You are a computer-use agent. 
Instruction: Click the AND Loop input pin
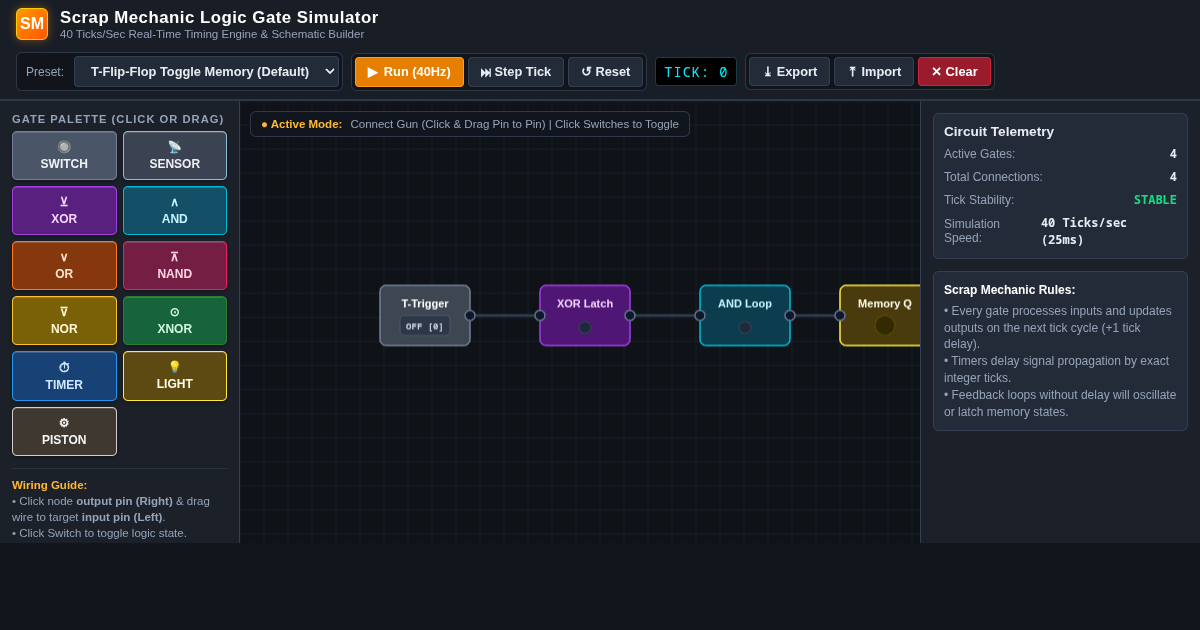click(700, 316)
